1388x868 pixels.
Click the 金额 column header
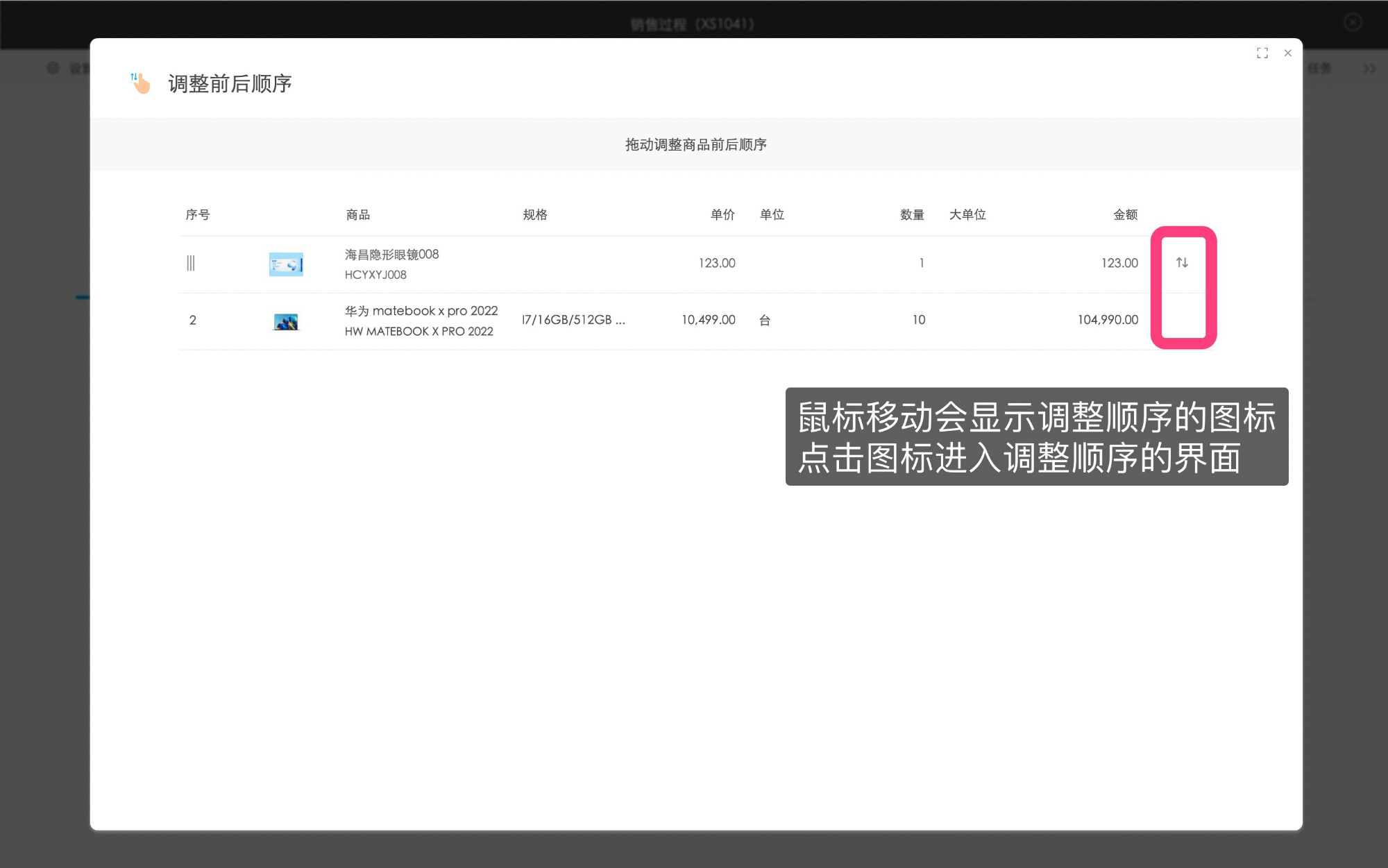(1126, 214)
